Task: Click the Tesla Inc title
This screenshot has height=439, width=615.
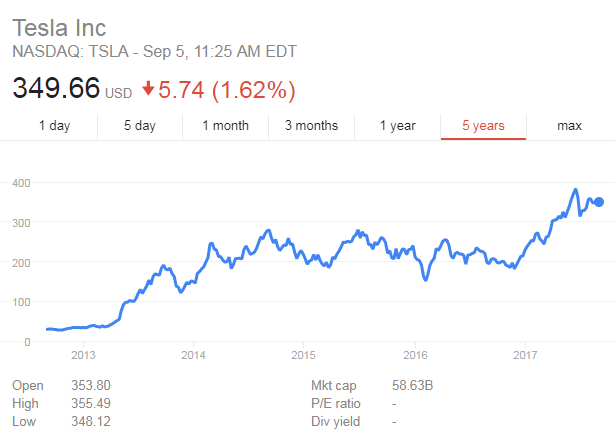Action: tap(59, 28)
